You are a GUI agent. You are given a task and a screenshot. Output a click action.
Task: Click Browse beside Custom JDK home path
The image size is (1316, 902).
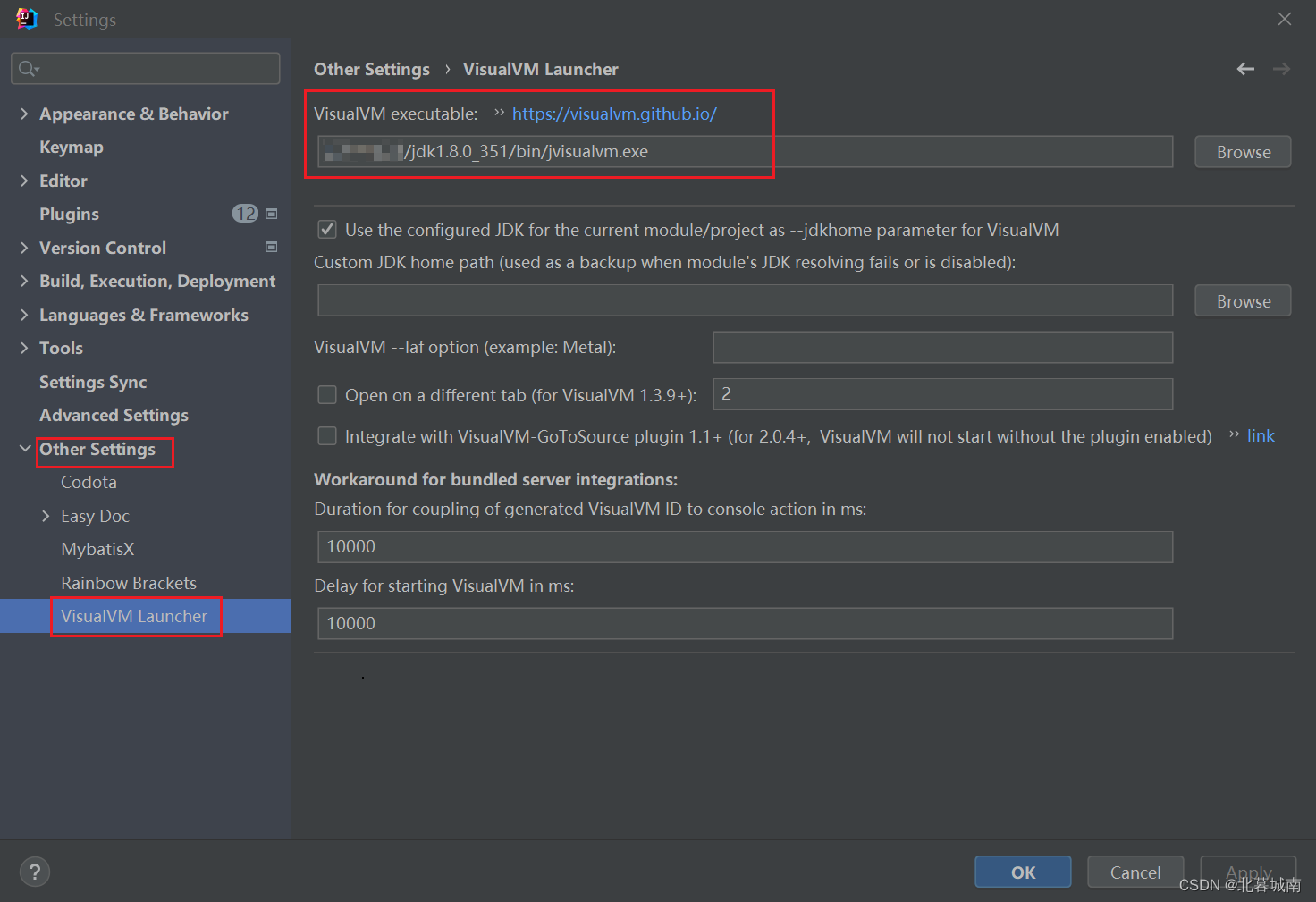pyautogui.click(x=1242, y=300)
